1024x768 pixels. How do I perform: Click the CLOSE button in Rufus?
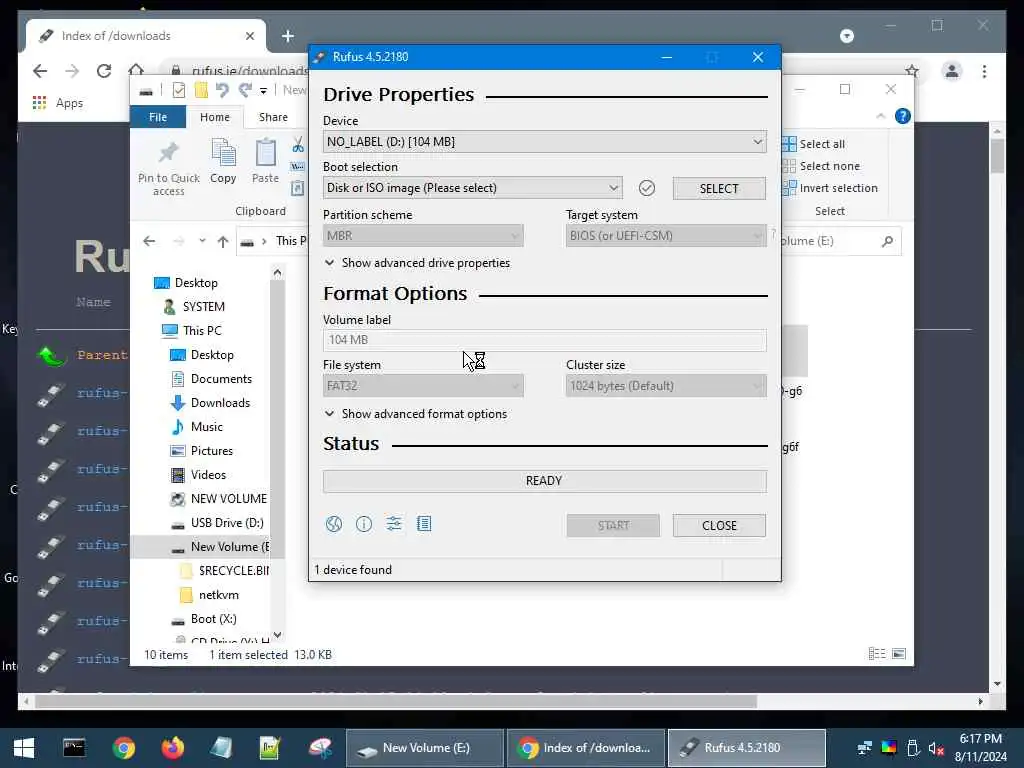719,526
